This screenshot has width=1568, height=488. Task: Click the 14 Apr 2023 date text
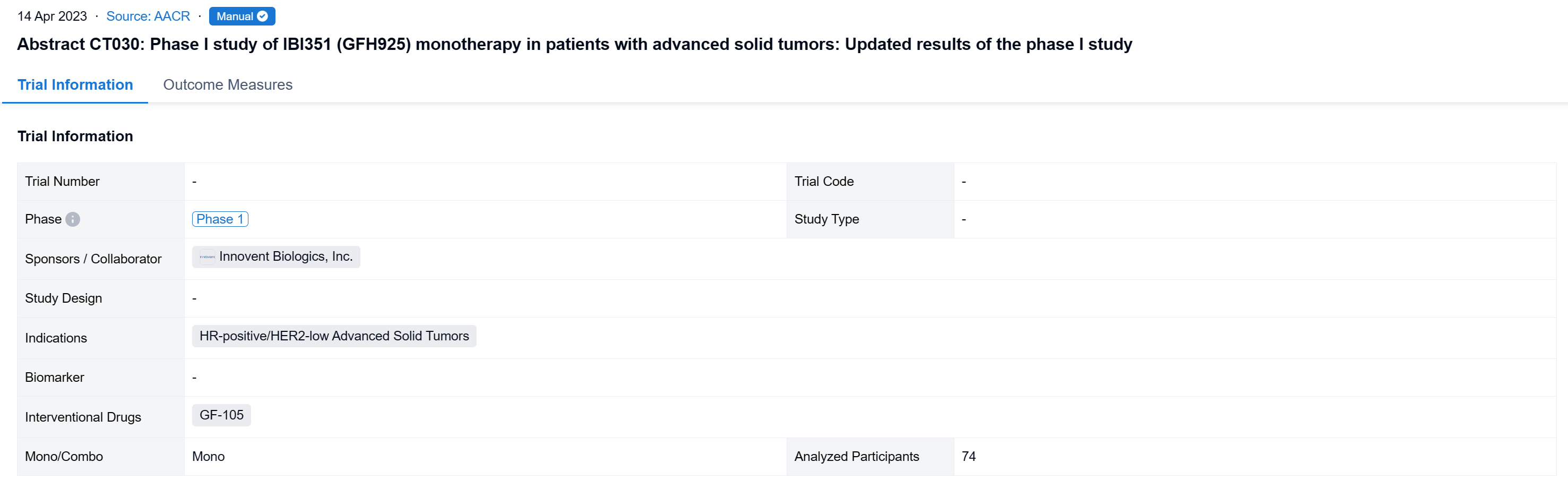point(53,16)
